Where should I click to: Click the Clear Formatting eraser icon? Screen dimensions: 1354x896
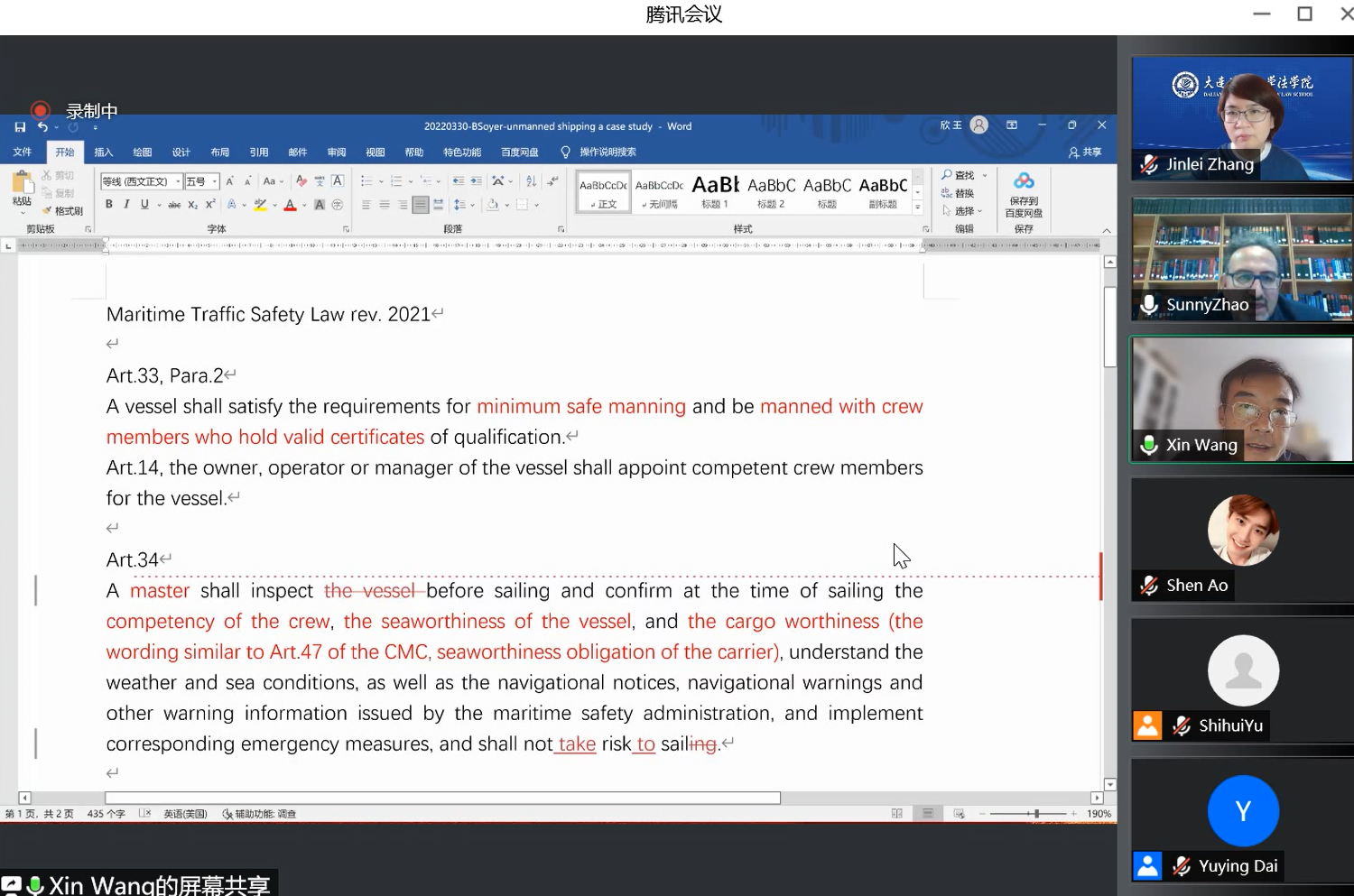pos(301,181)
